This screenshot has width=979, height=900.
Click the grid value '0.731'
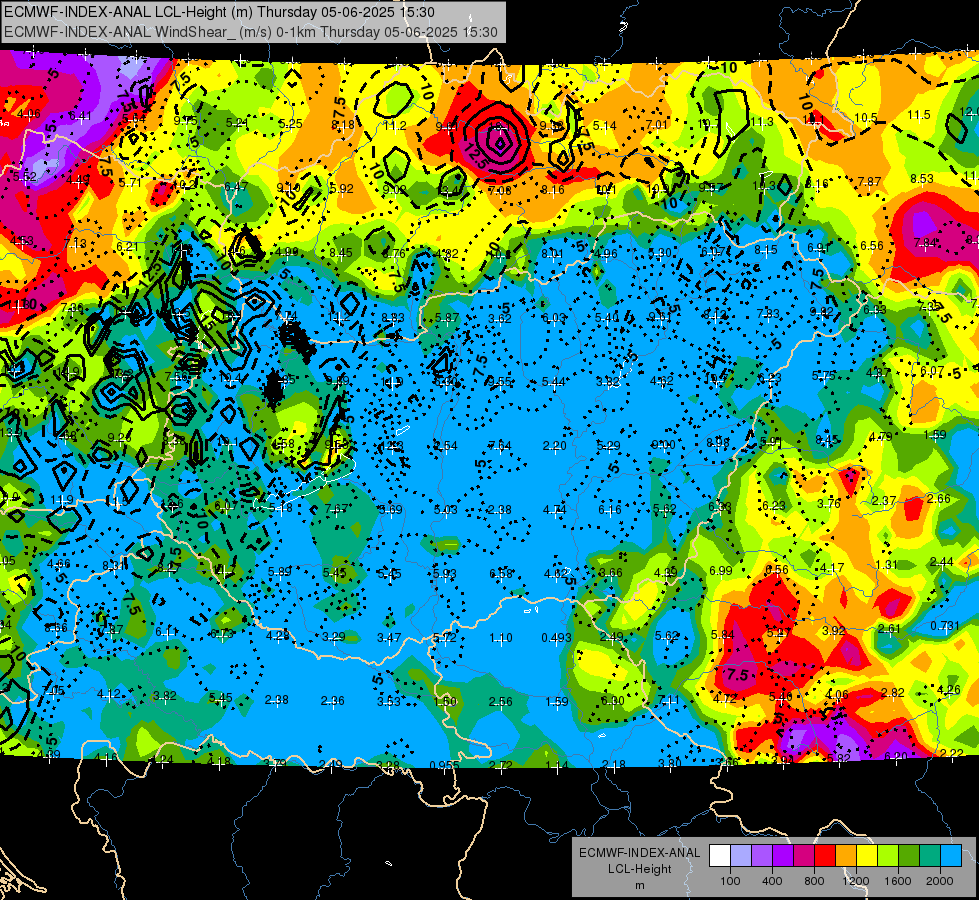click(945, 626)
